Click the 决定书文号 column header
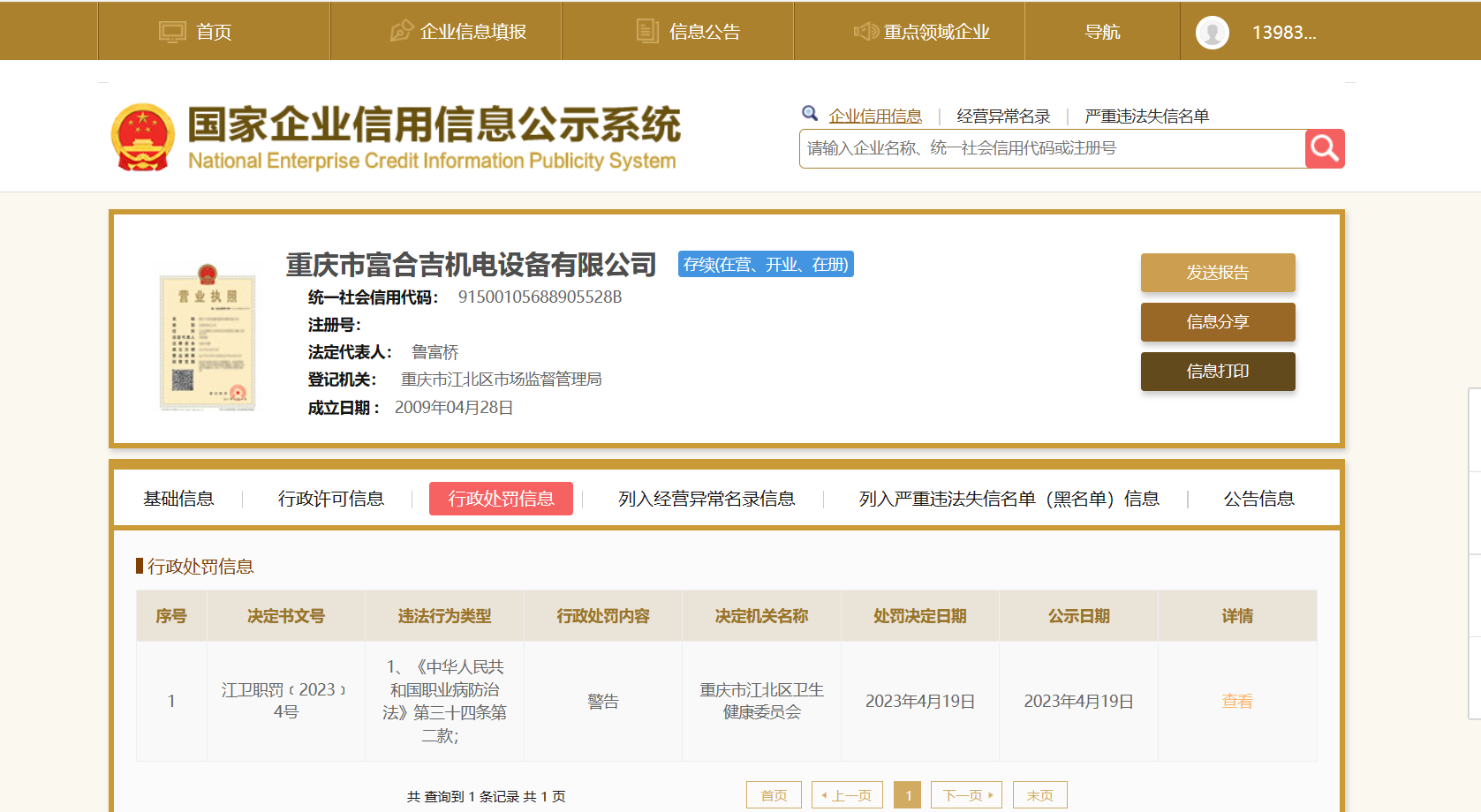Screen dimensions: 1481x812 (x=285, y=616)
